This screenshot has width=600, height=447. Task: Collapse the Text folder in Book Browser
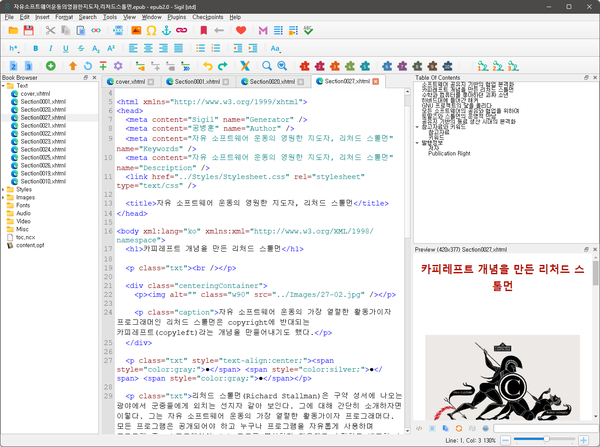pyautogui.click(x=6, y=85)
